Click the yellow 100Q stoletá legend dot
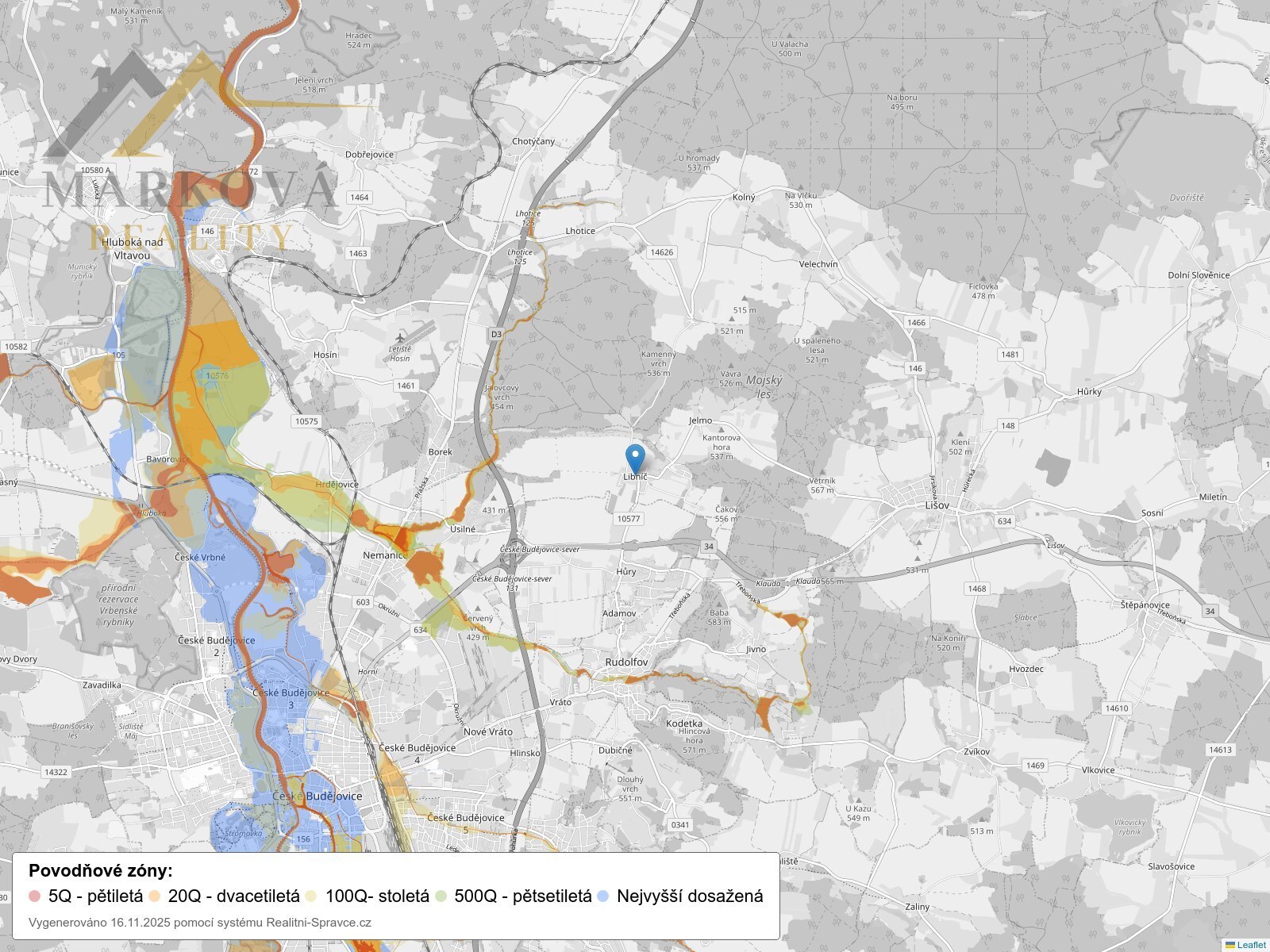 311,896
